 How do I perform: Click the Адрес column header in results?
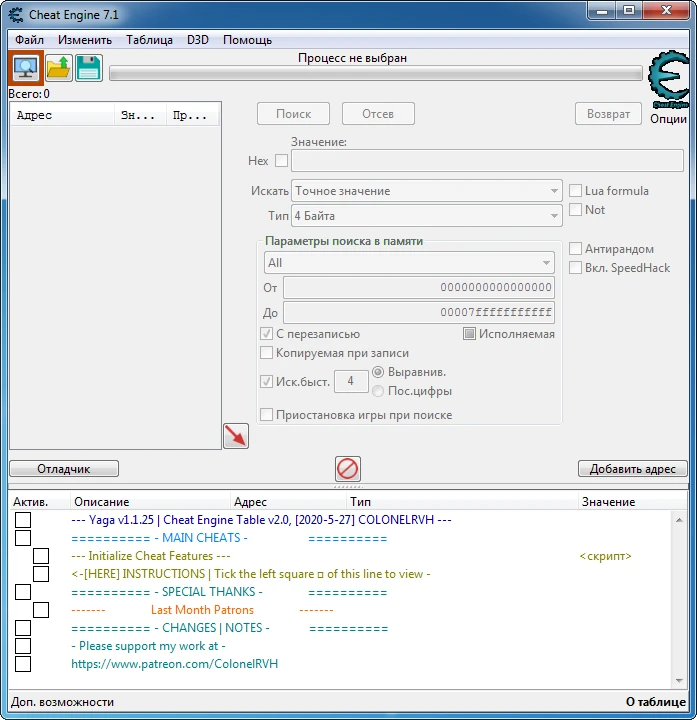tap(62, 115)
